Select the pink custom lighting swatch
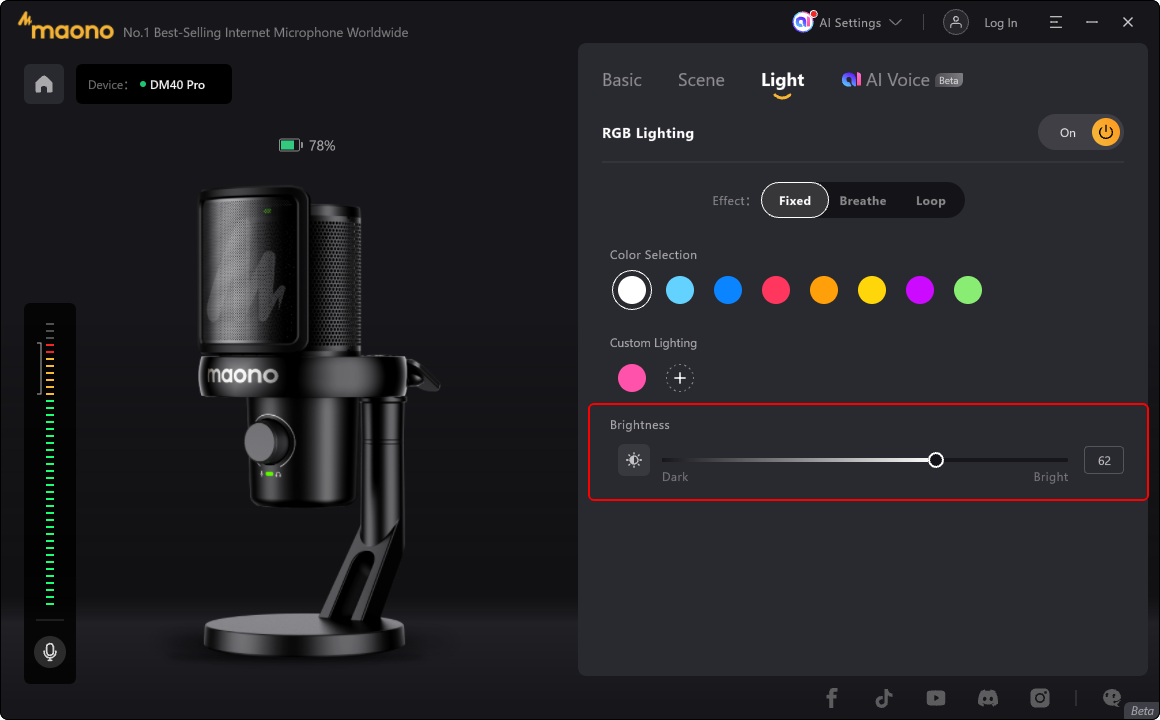1160x720 pixels. (632, 378)
